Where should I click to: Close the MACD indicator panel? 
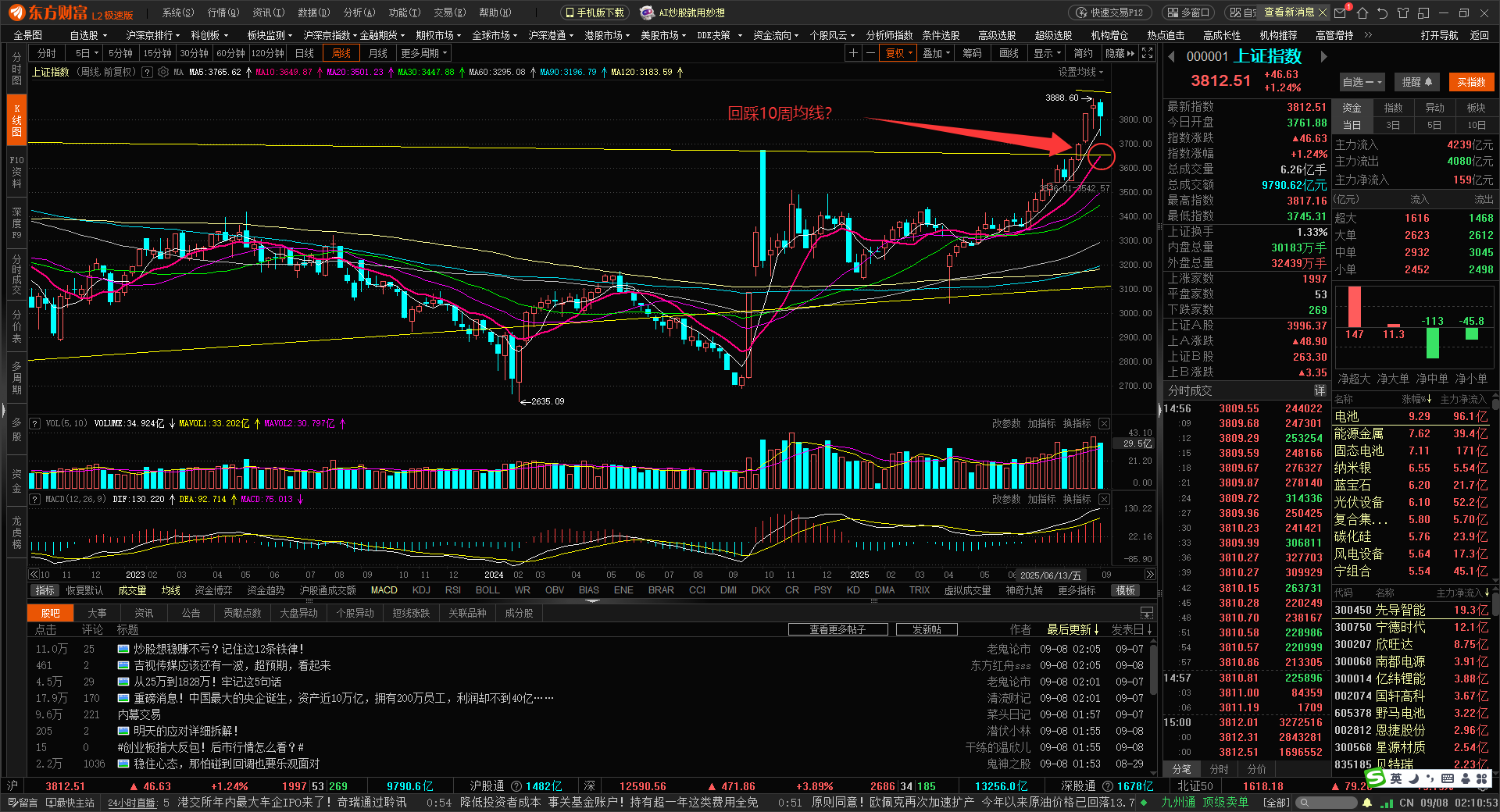point(1104,499)
